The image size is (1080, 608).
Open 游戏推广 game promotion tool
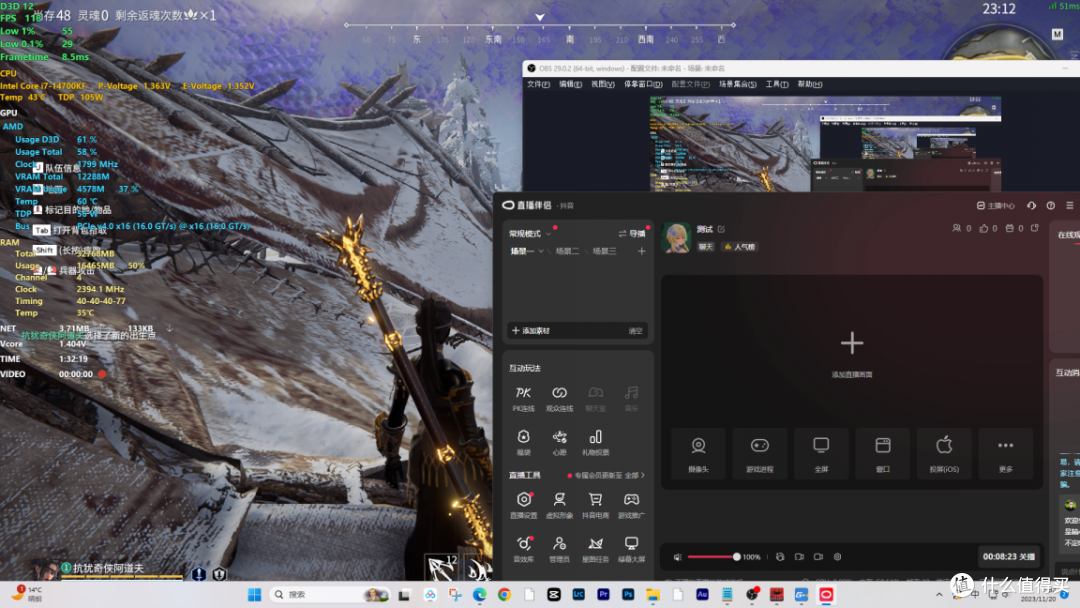[x=632, y=505]
